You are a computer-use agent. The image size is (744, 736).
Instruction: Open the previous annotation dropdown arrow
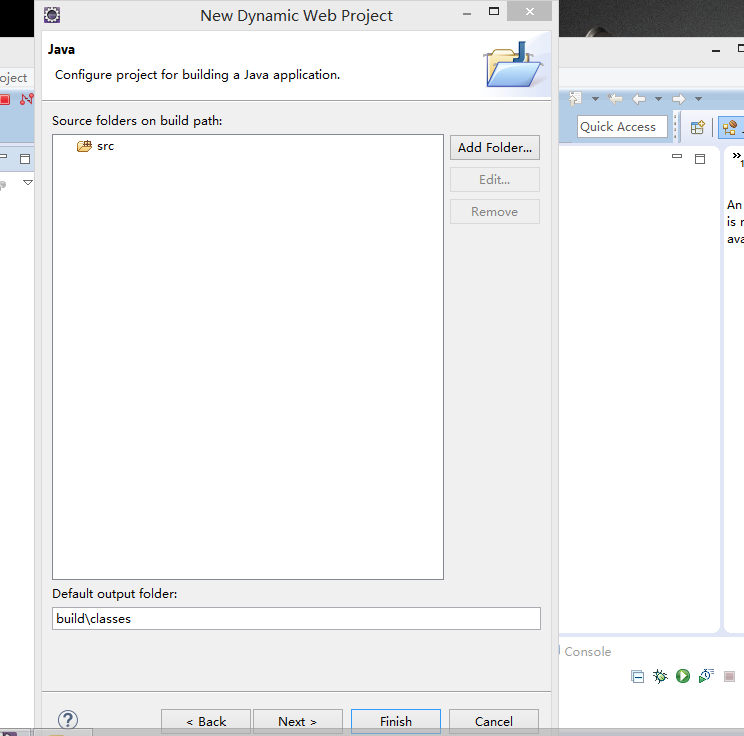click(595, 99)
